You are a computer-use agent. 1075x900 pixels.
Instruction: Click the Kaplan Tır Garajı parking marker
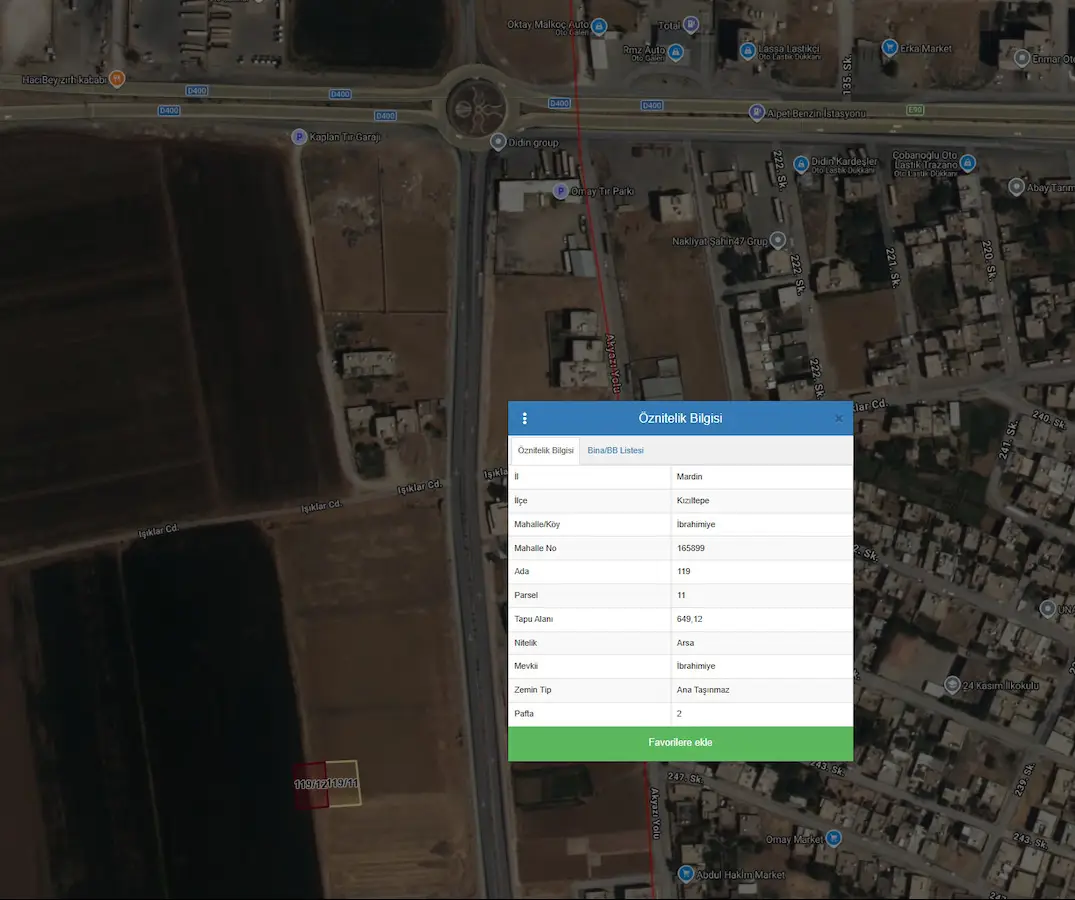pos(299,136)
